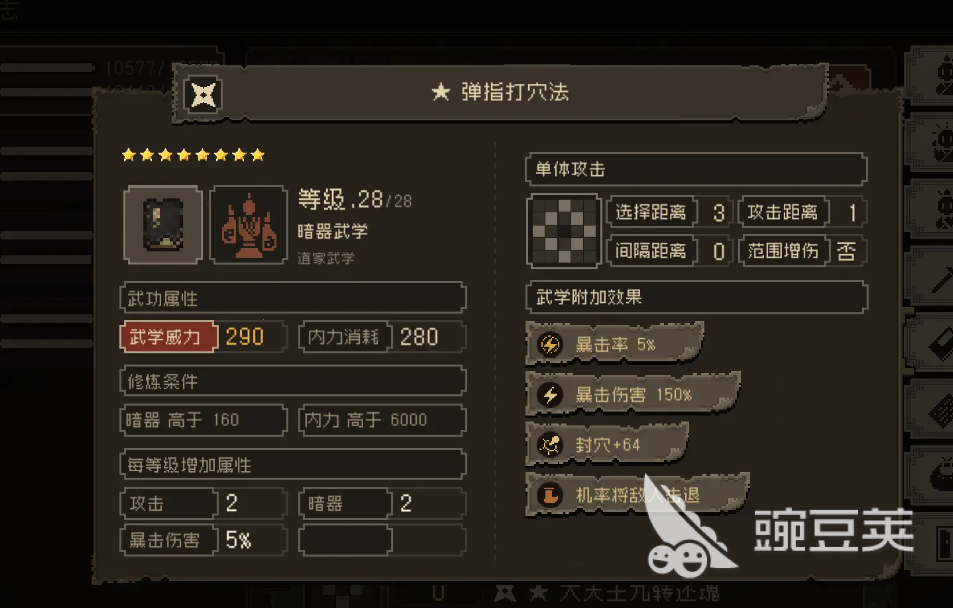Select the red 武学威力 label
953x608 pixels.
[x=168, y=337]
